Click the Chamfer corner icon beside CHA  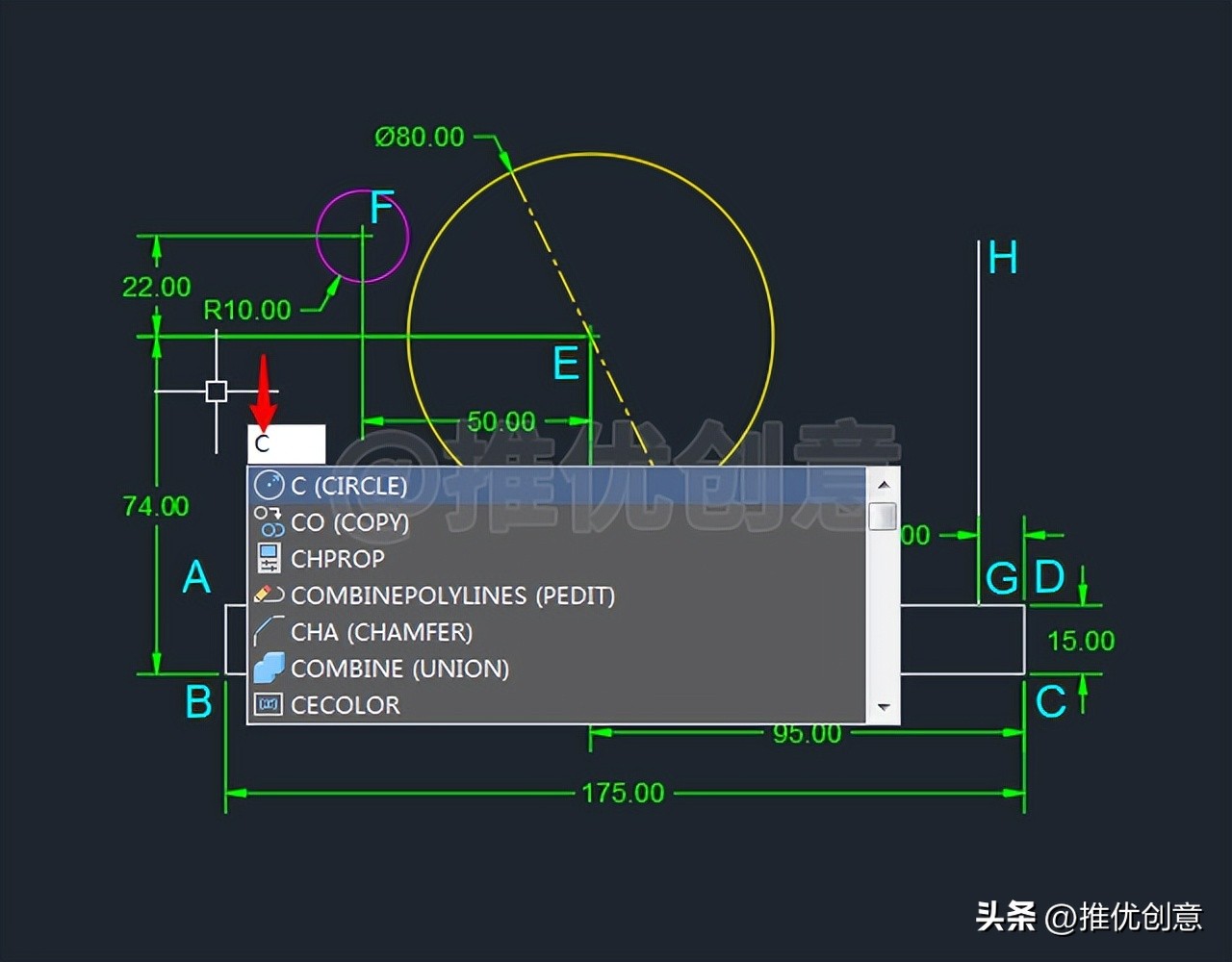pyautogui.click(x=270, y=631)
